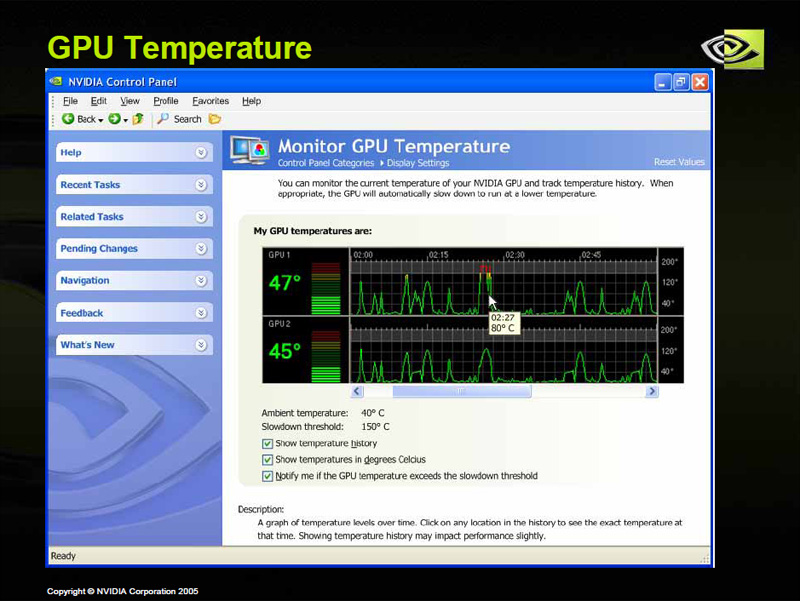Expand the Recent Tasks panel chevron
800x601 pixels.
[201, 185]
